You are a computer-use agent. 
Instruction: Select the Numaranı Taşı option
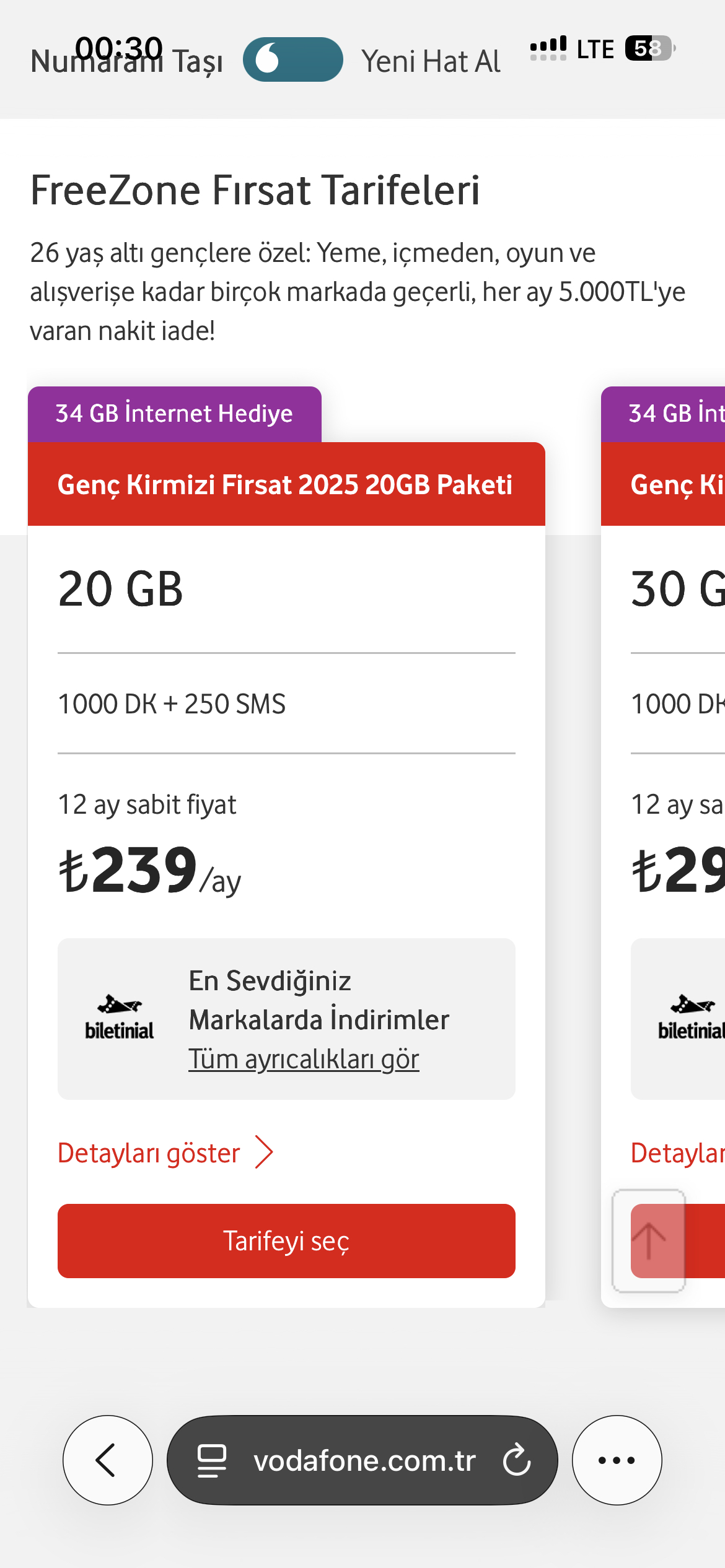point(127,61)
